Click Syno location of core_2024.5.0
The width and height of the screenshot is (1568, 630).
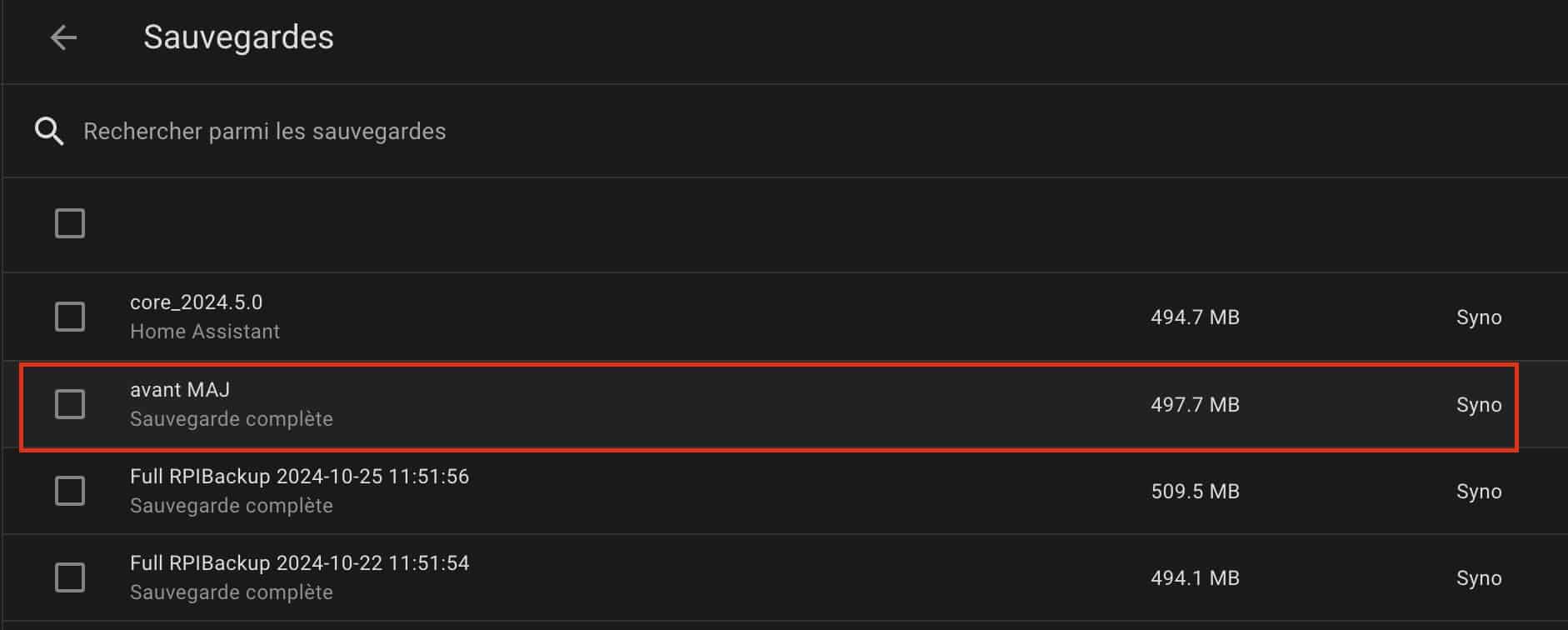tap(1479, 317)
